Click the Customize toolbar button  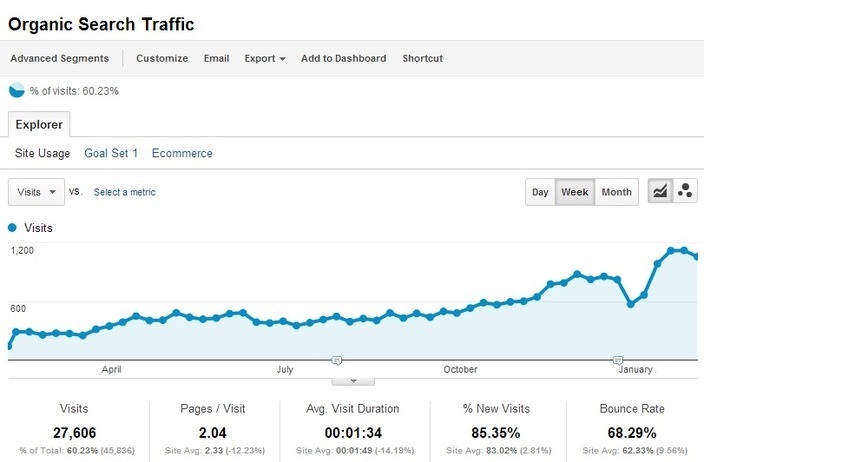[x=162, y=58]
